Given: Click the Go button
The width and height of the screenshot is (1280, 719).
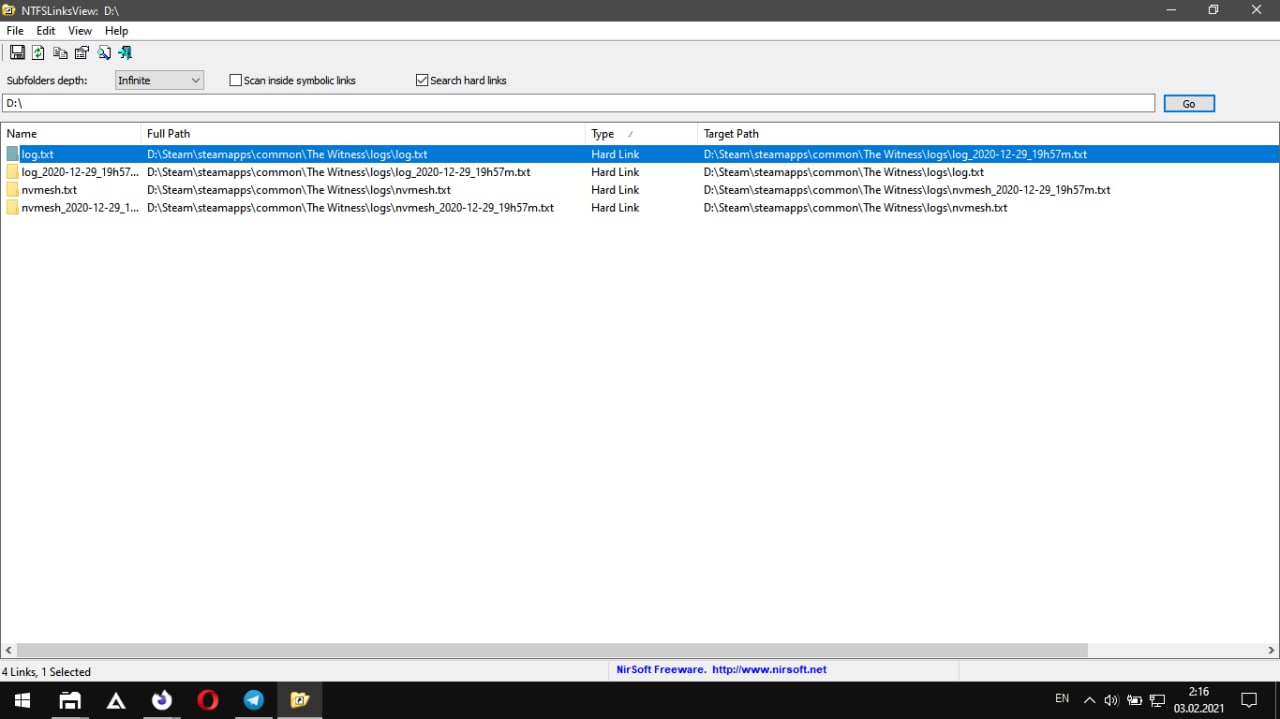Looking at the screenshot, I should 1189,103.
